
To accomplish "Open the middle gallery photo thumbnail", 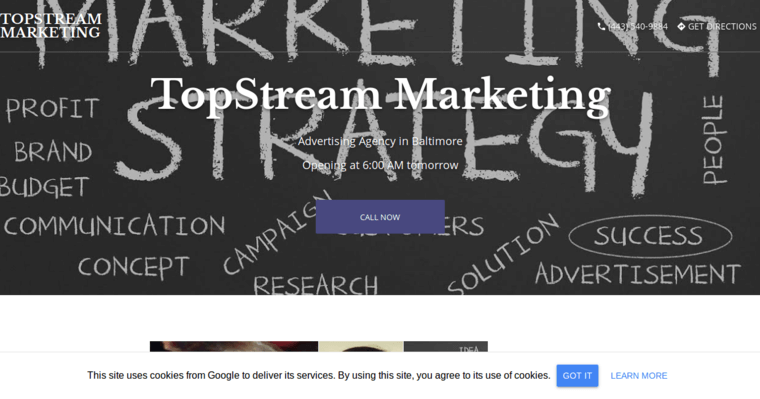I will 361,347.
